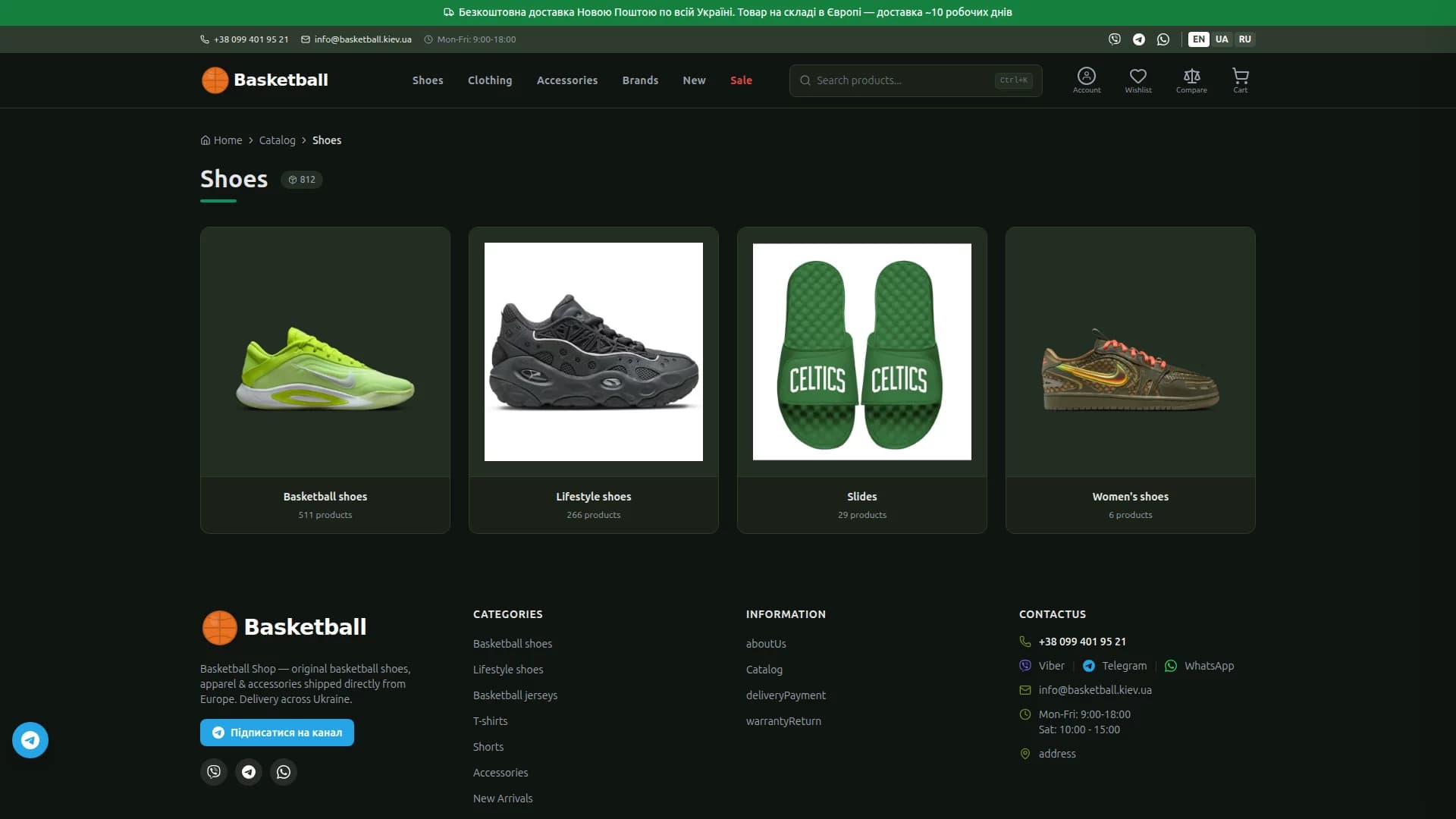Switch language to EN
The height and width of the screenshot is (819, 1456).
pyautogui.click(x=1198, y=39)
